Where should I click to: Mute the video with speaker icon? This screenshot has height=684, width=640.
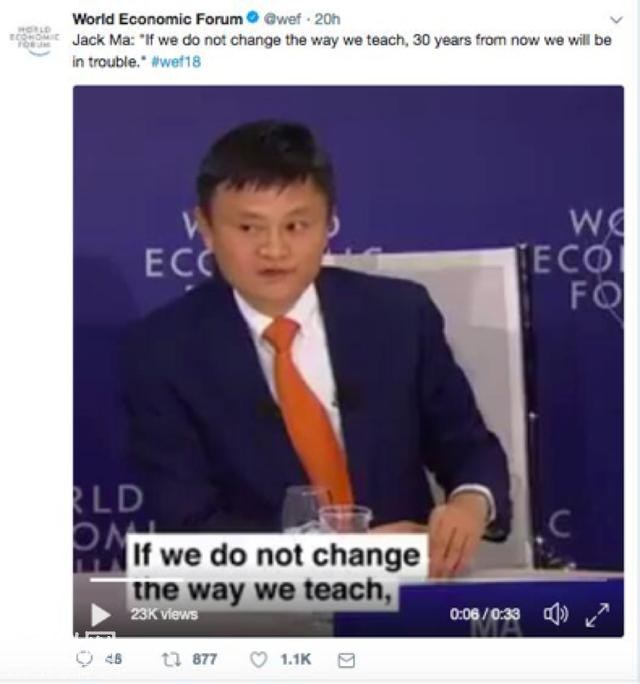556,614
